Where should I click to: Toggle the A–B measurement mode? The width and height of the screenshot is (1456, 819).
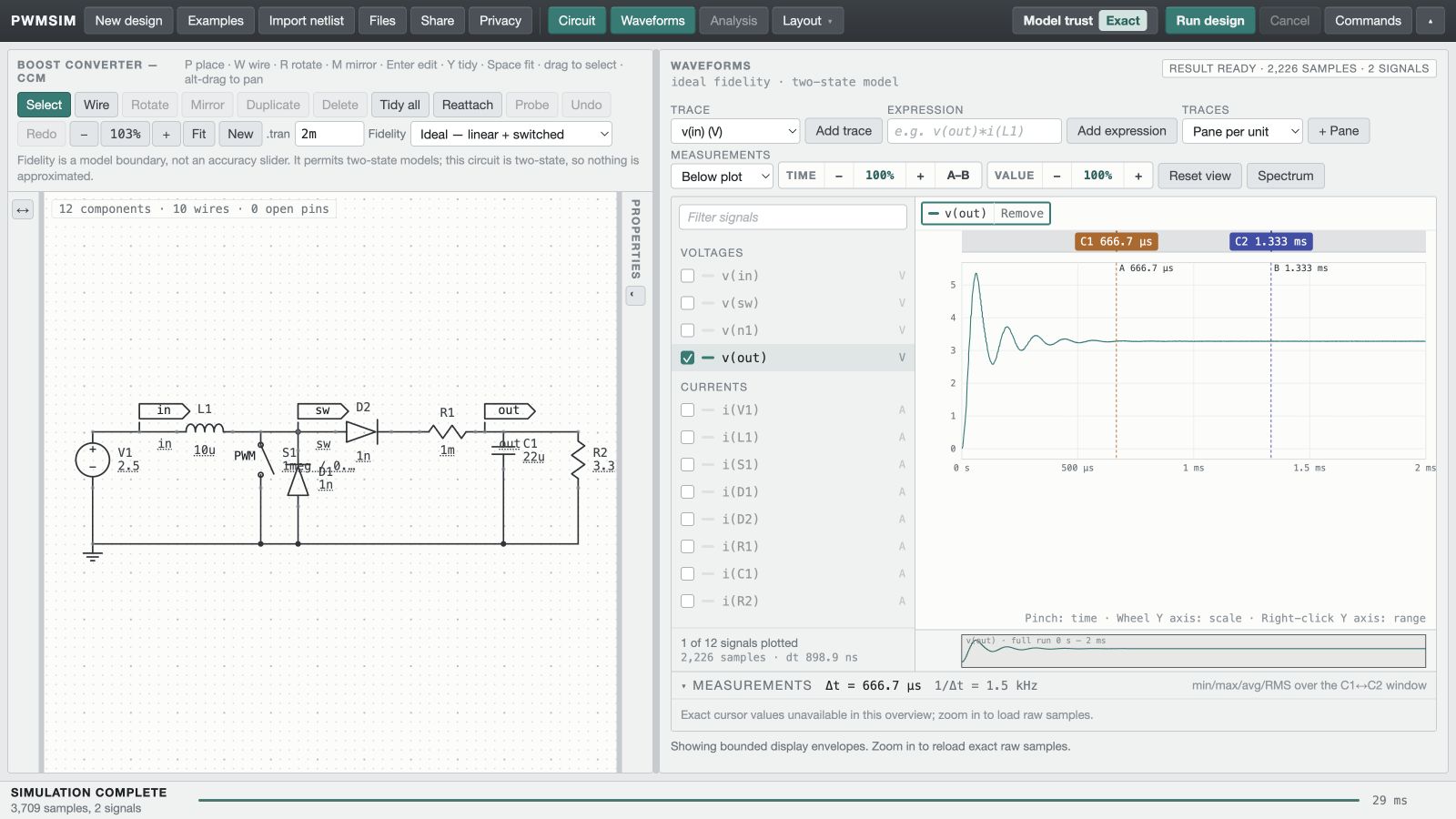pyautogui.click(x=958, y=176)
